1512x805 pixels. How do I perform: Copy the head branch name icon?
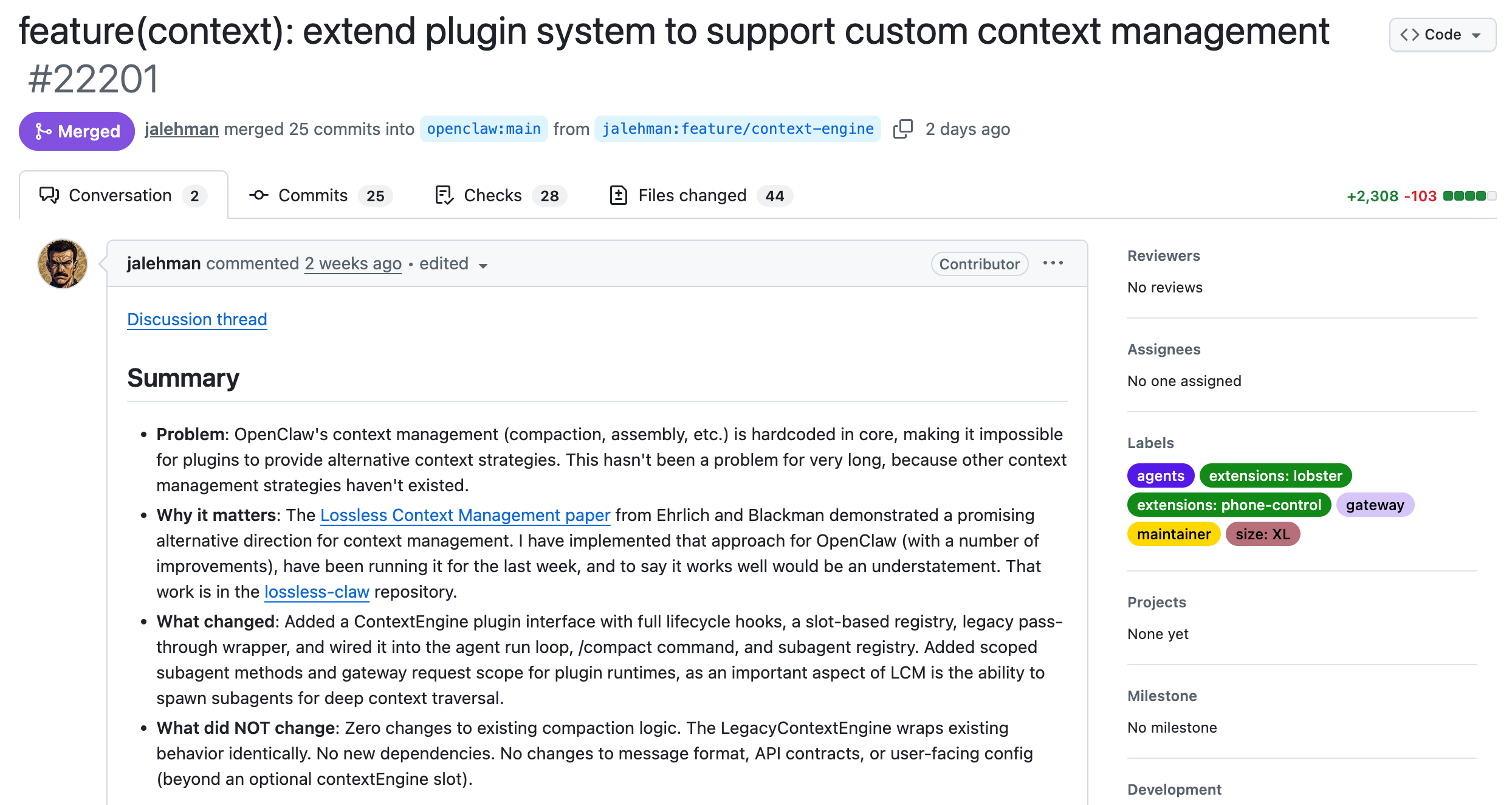tap(902, 129)
